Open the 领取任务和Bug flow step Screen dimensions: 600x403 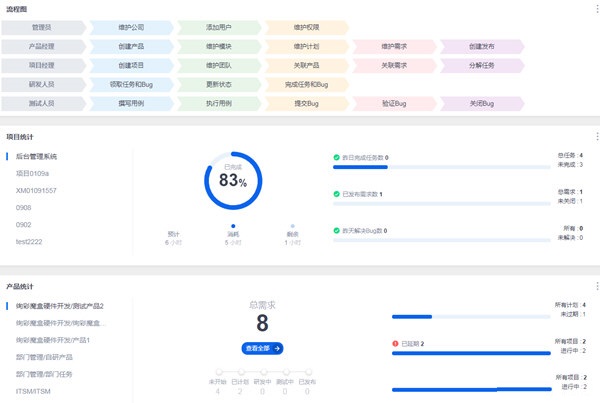point(131,84)
